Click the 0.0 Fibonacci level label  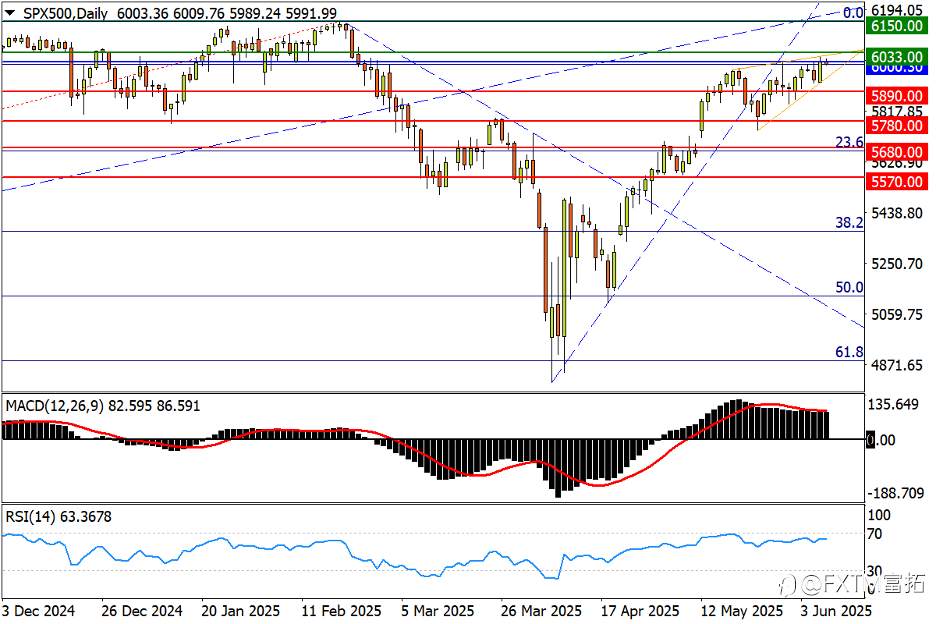tap(852, 12)
